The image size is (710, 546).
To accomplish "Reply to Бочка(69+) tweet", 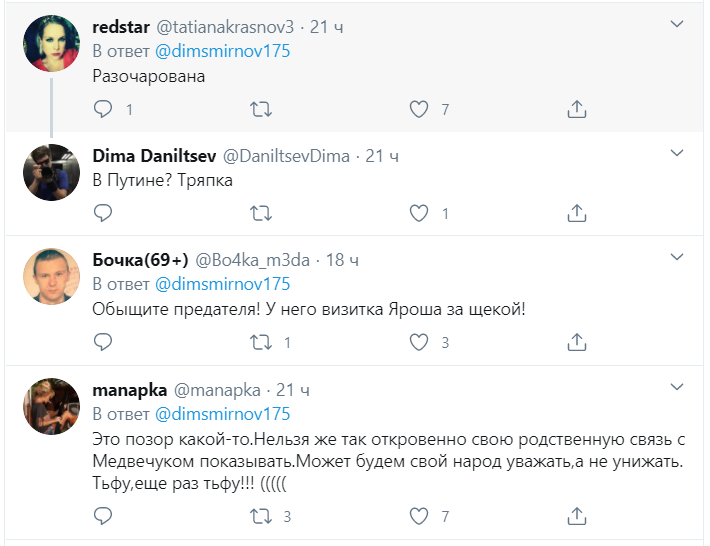I will coord(102,342).
